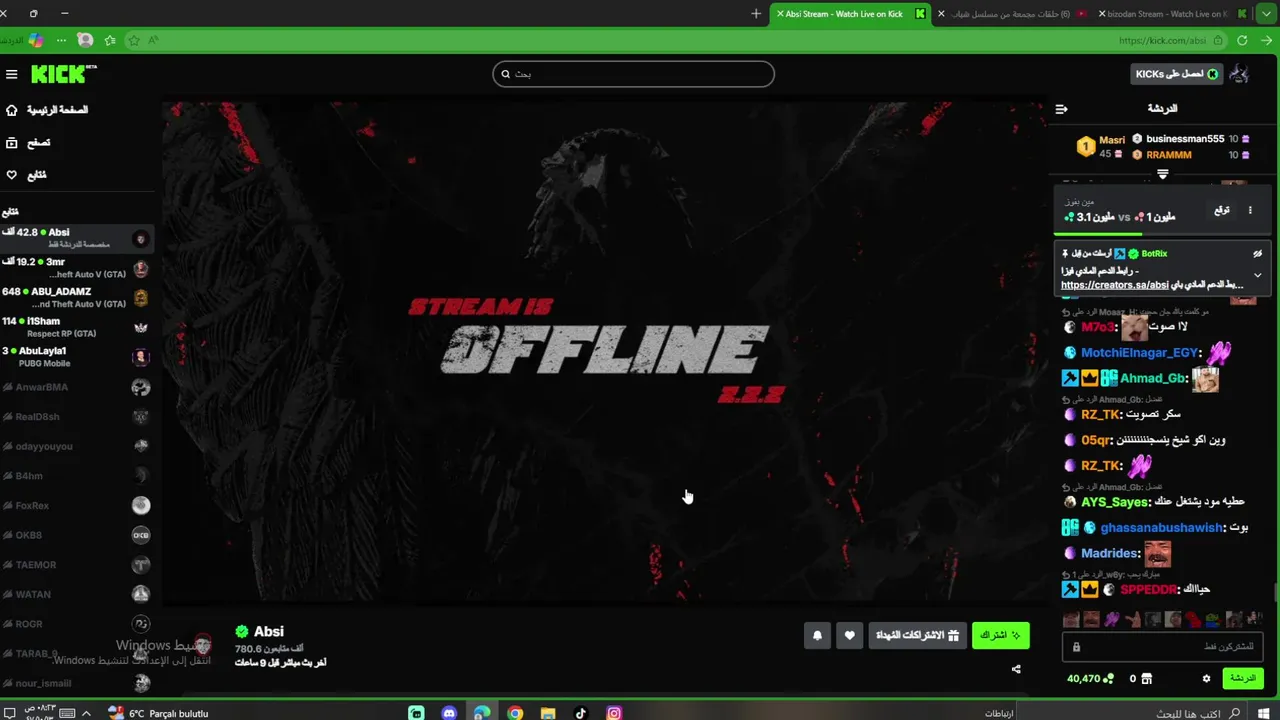This screenshot has width=1280, height=720.
Task: Click the following heart icon in sidebar
Action: click(12, 175)
